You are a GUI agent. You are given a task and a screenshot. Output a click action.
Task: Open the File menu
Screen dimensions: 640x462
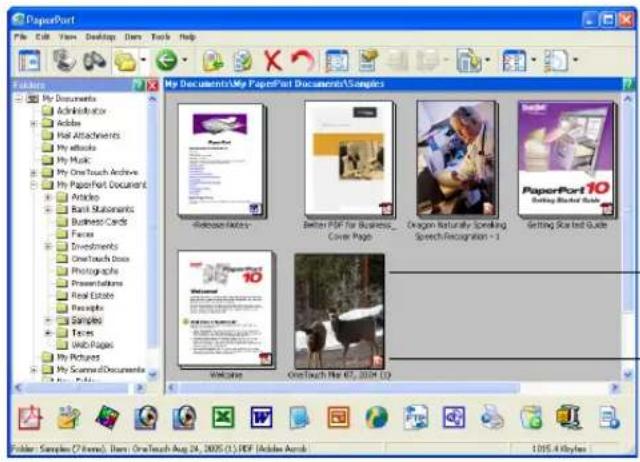point(20,37)
